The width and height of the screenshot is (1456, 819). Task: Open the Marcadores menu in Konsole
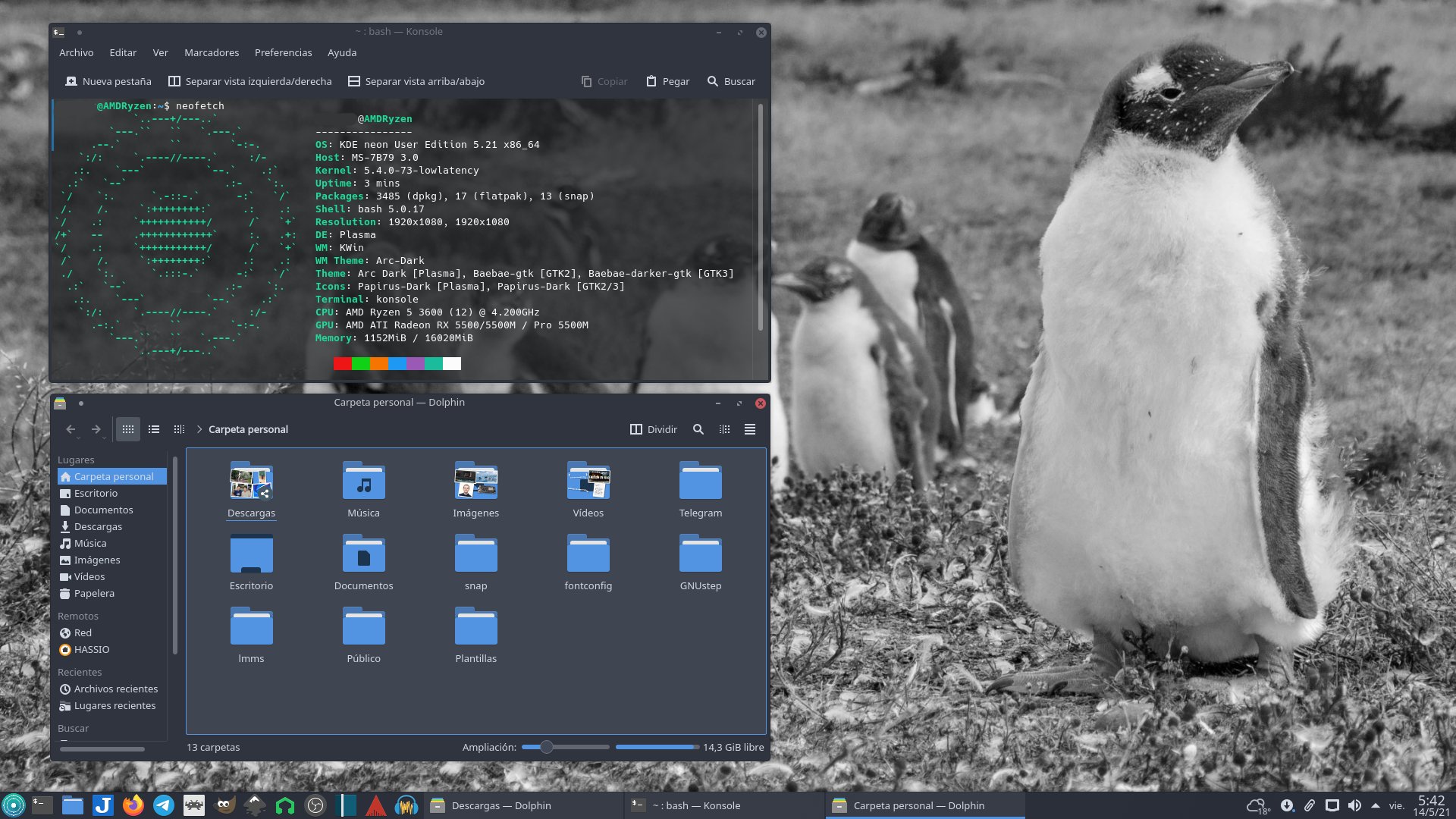click(x=212, y=53)
